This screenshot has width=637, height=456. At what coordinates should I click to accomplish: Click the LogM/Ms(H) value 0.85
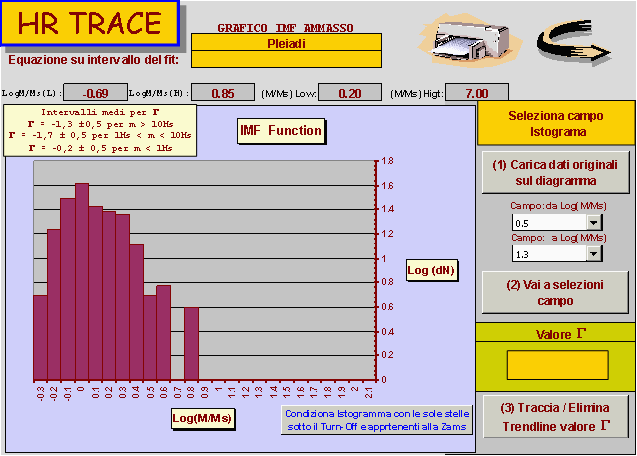223,93
